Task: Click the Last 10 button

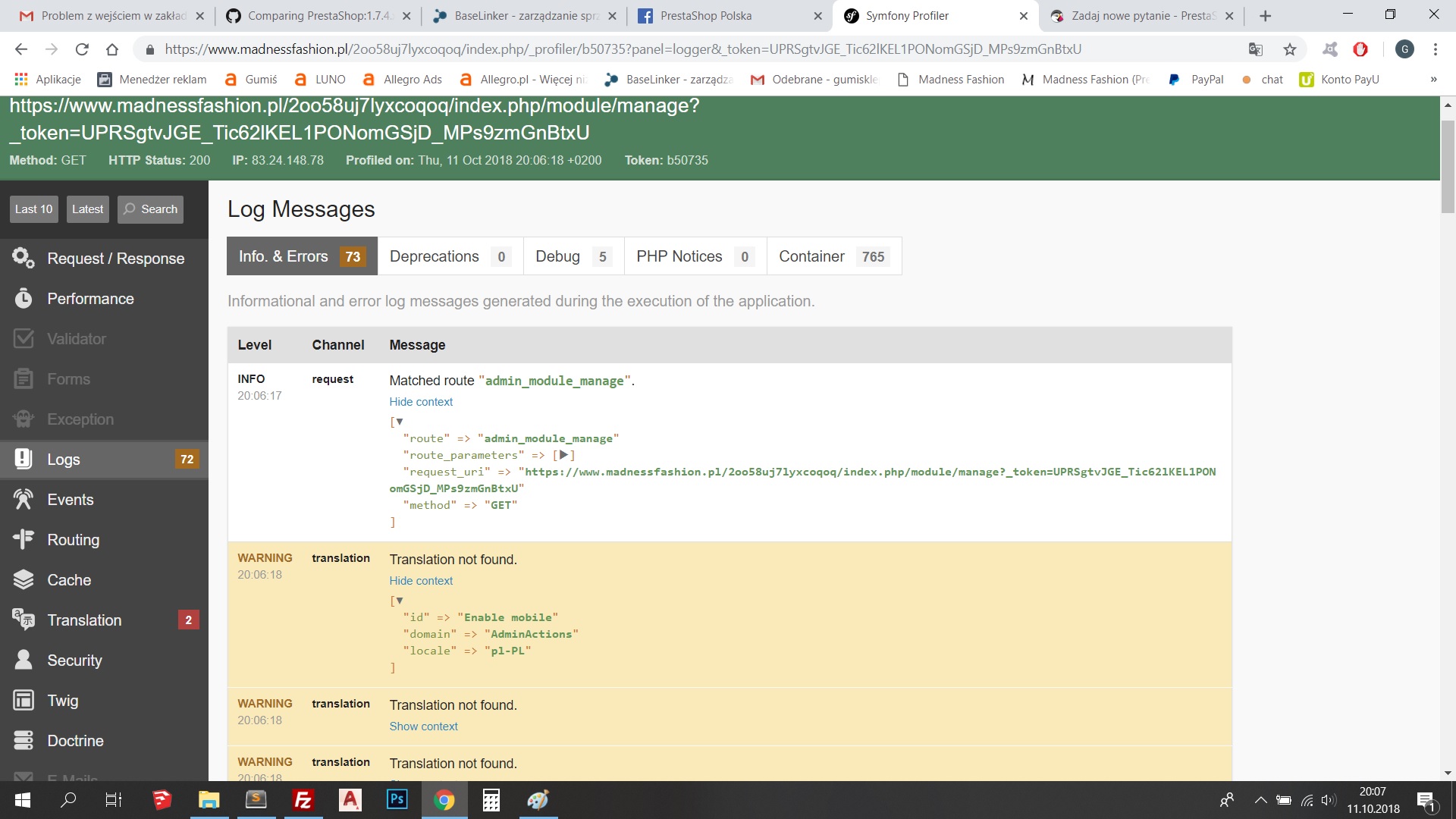Action: pos(33,209)
